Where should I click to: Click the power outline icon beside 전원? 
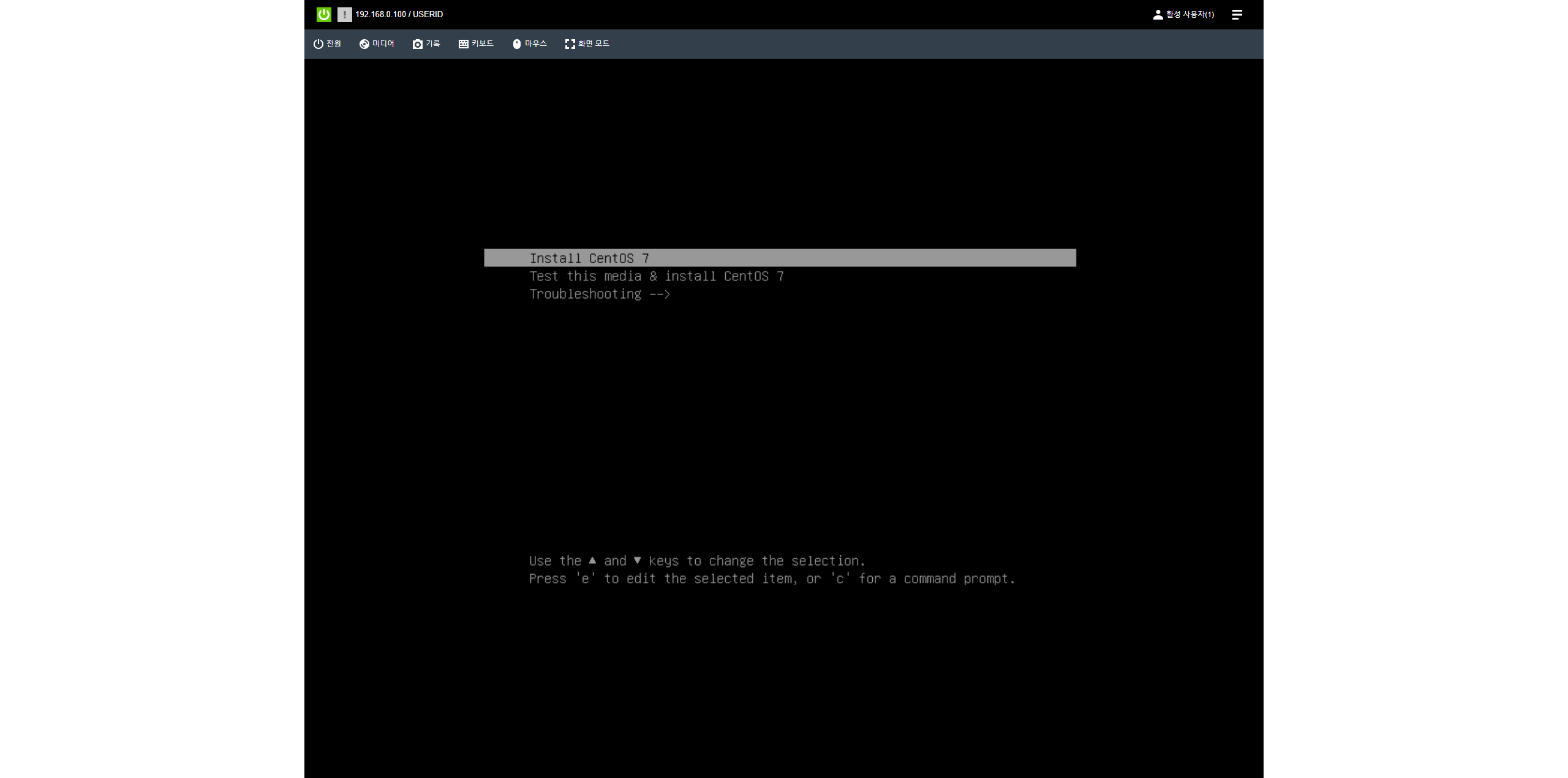(318, 44)
